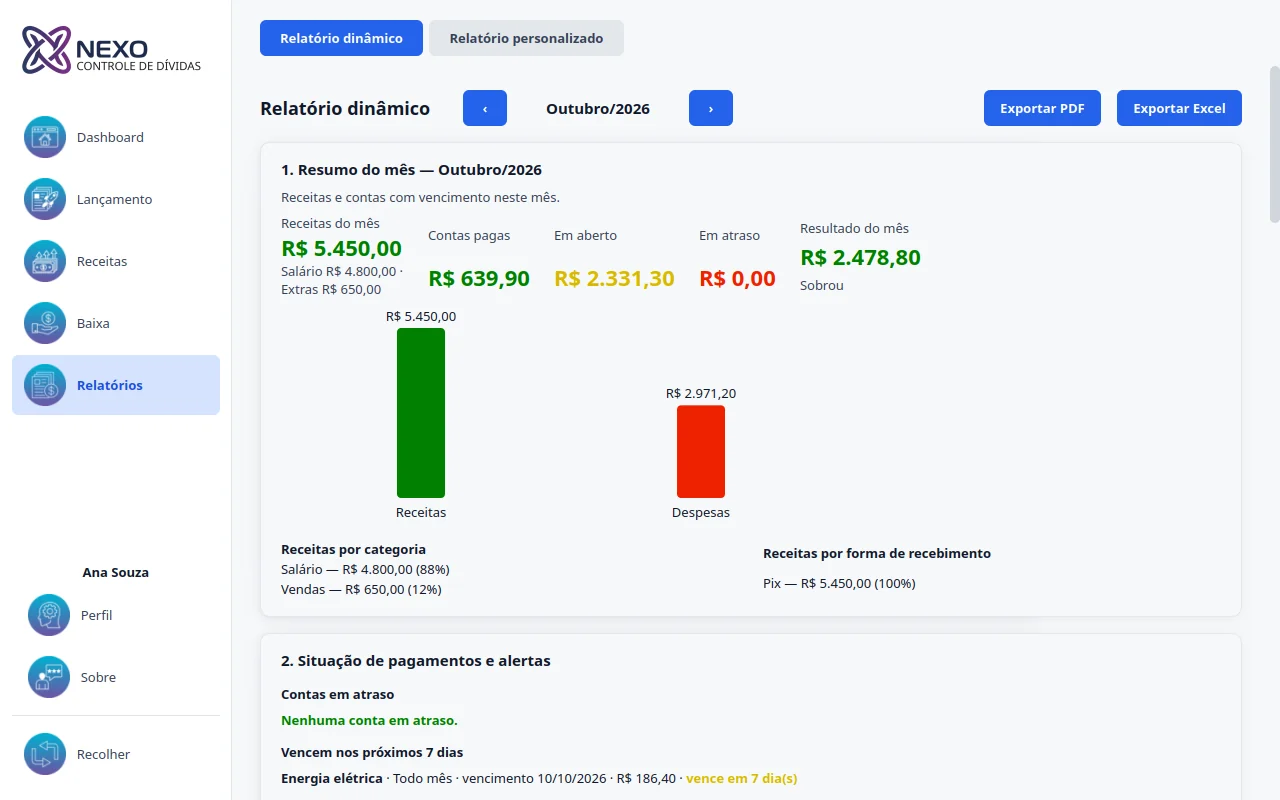Click the large R$ 5.450,00 Receitas total
The image size is (1280, 800).
[x=341, y=248]
